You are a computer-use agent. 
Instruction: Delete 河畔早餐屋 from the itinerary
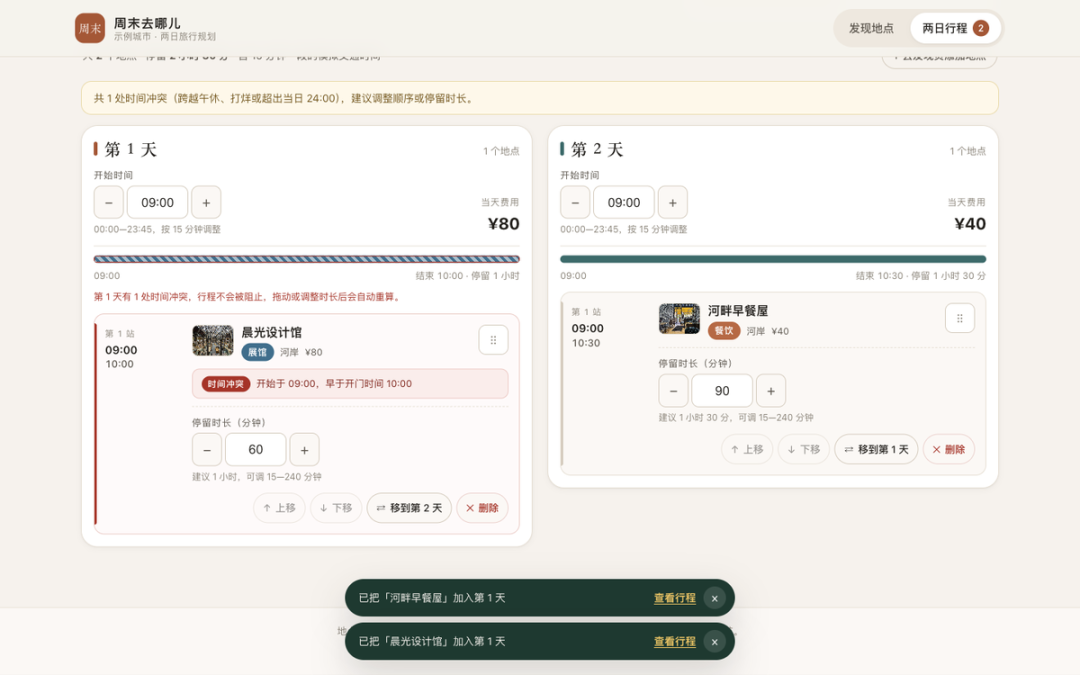tap(948, 450)
